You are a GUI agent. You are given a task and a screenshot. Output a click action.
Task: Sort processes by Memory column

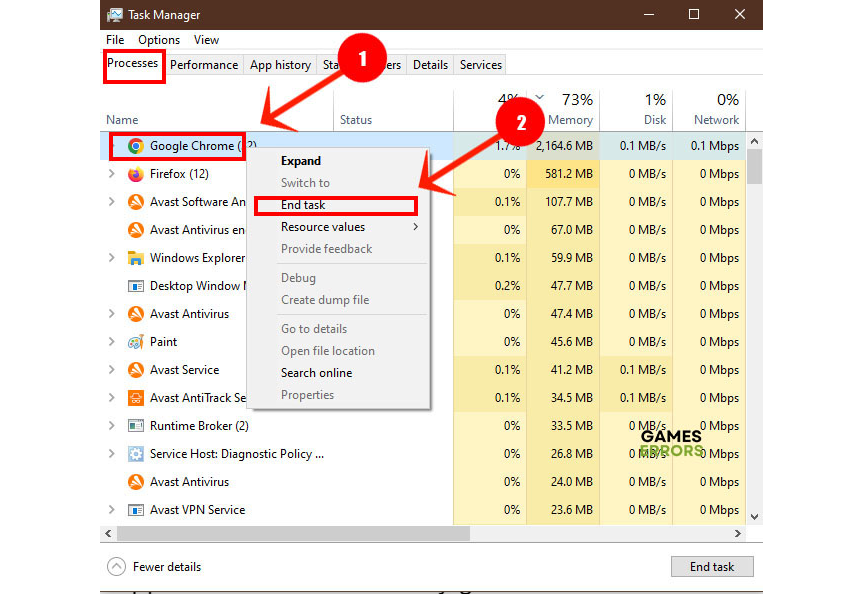[570, 119]
